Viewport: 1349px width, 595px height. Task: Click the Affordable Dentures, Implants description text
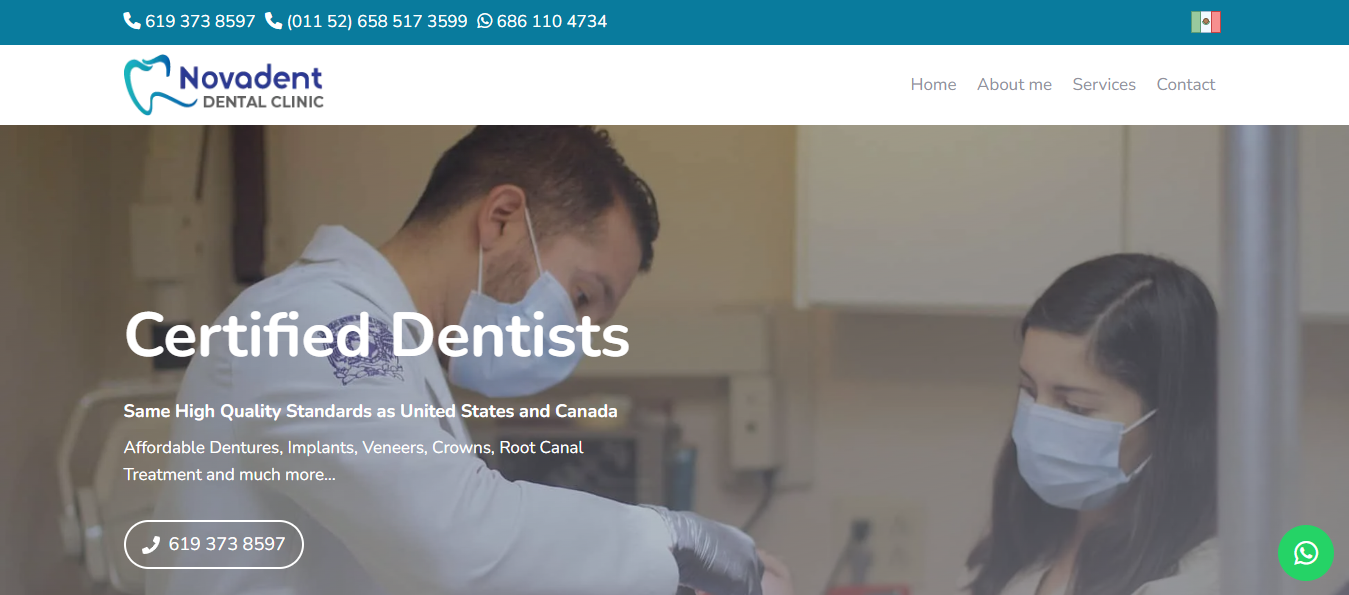pyautogui.click(x=354, y=461)
